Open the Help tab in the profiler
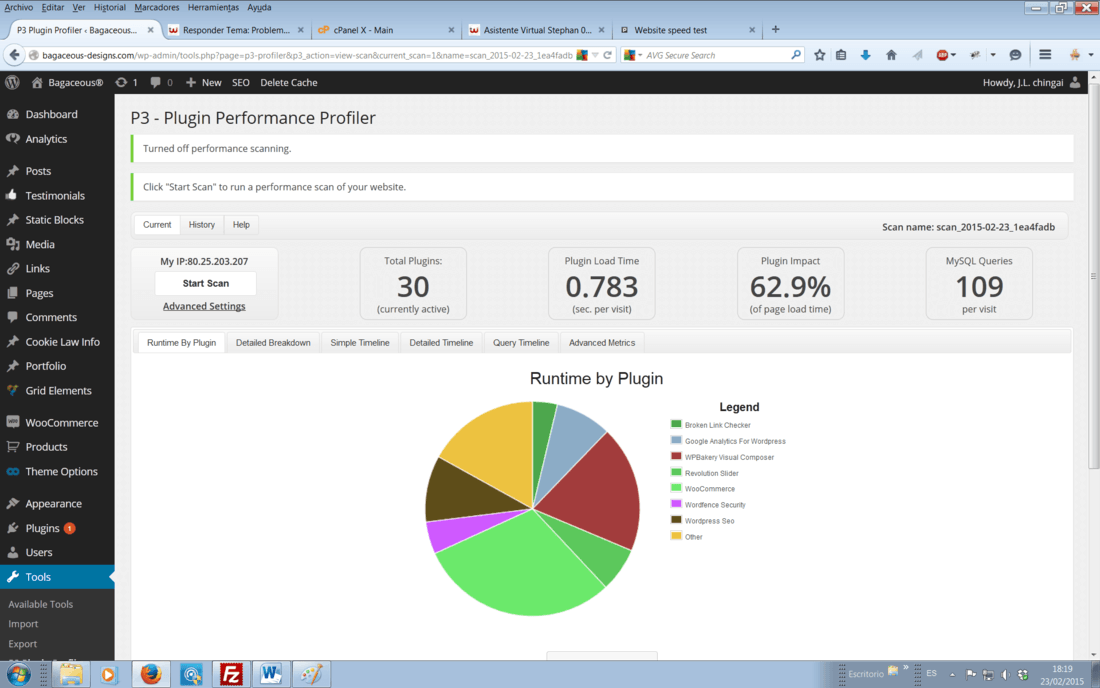This screenshot has width=1100, height=688. [x=241, y=224]
